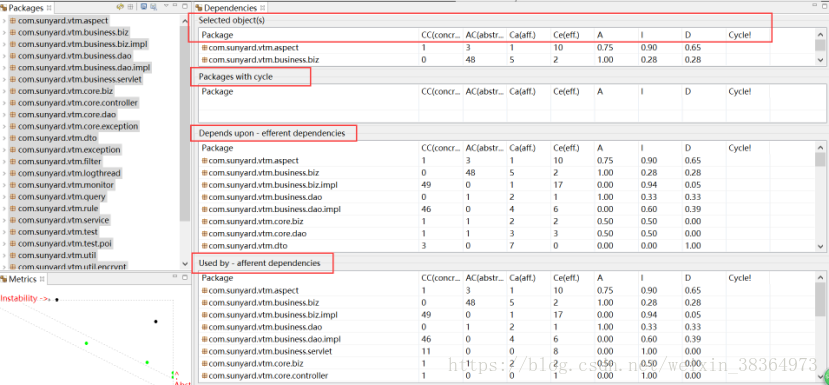Expand com.sunyard.vtm.test.poi in Packages tree

click(4, 243)
